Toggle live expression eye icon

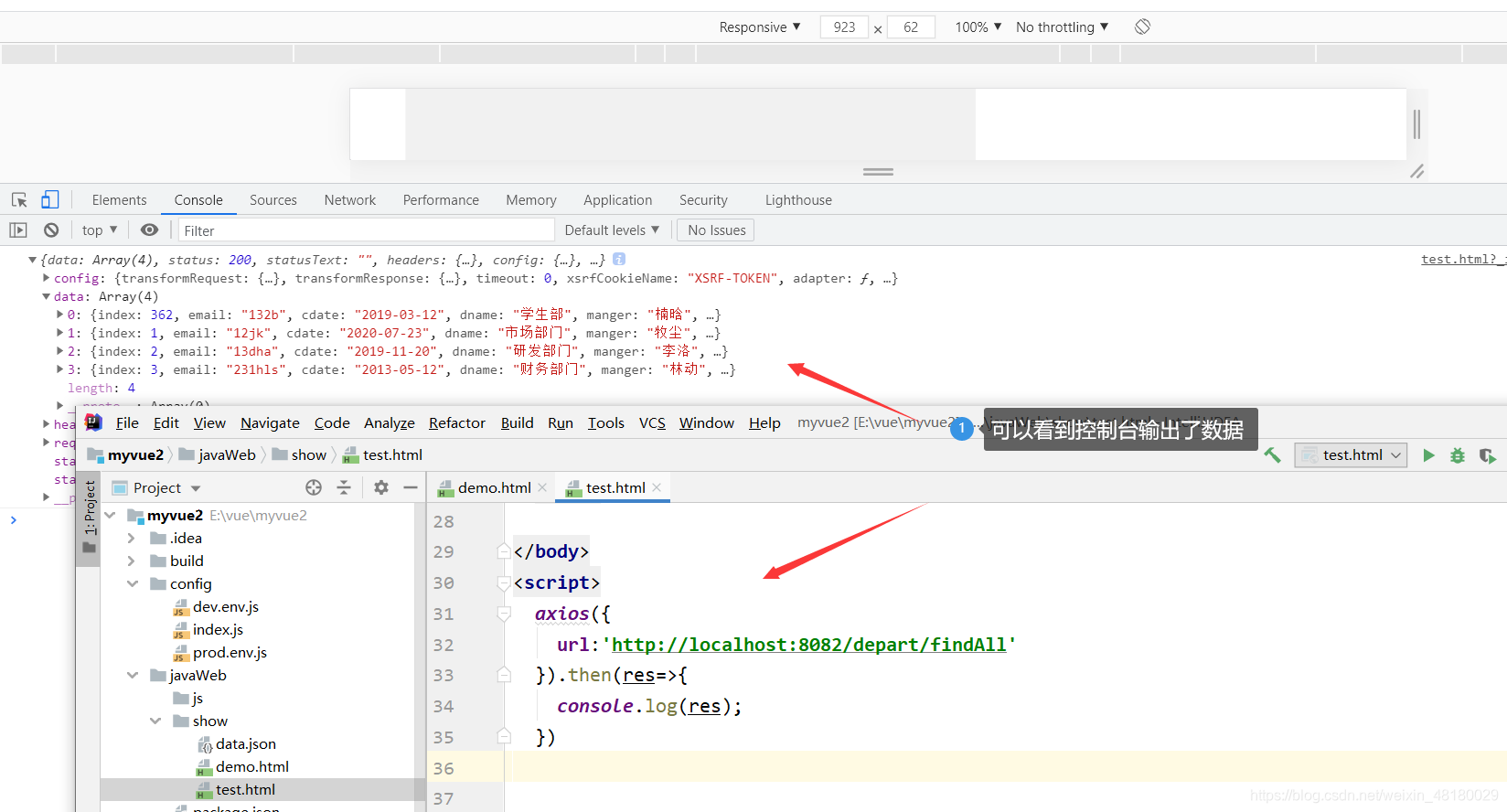tap(150, 230)
